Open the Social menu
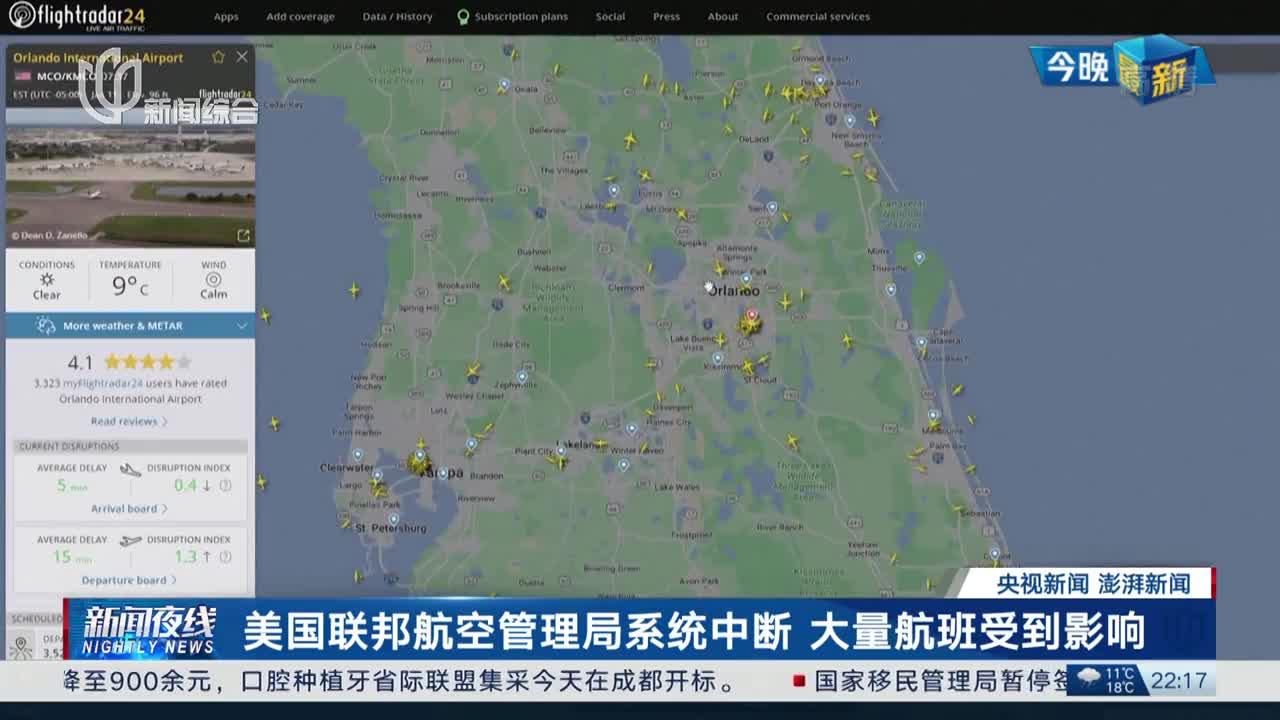 (x=610, y=16)
